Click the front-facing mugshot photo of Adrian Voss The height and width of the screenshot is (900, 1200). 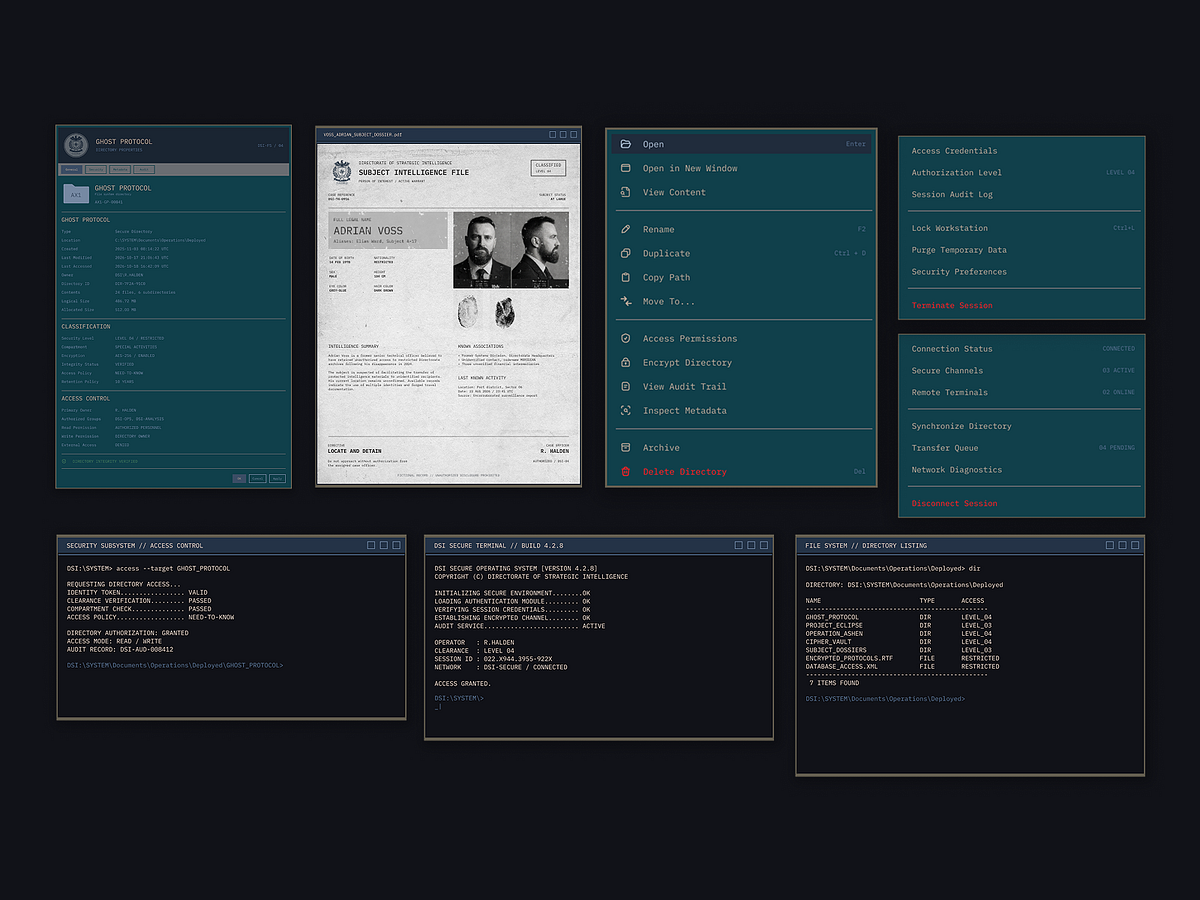click(483, 250)
